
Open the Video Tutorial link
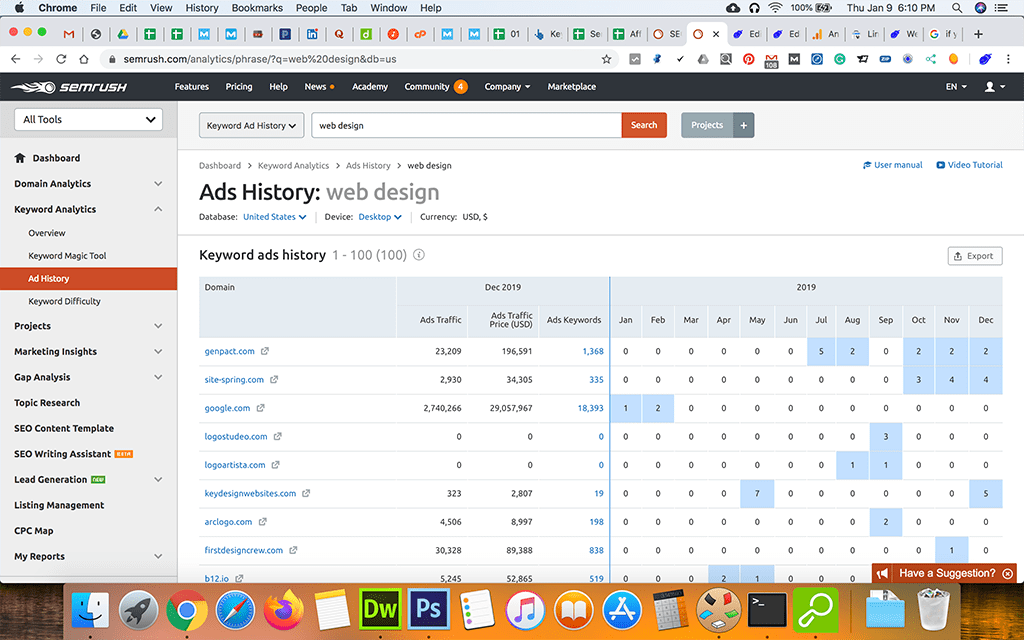point(970,165)
